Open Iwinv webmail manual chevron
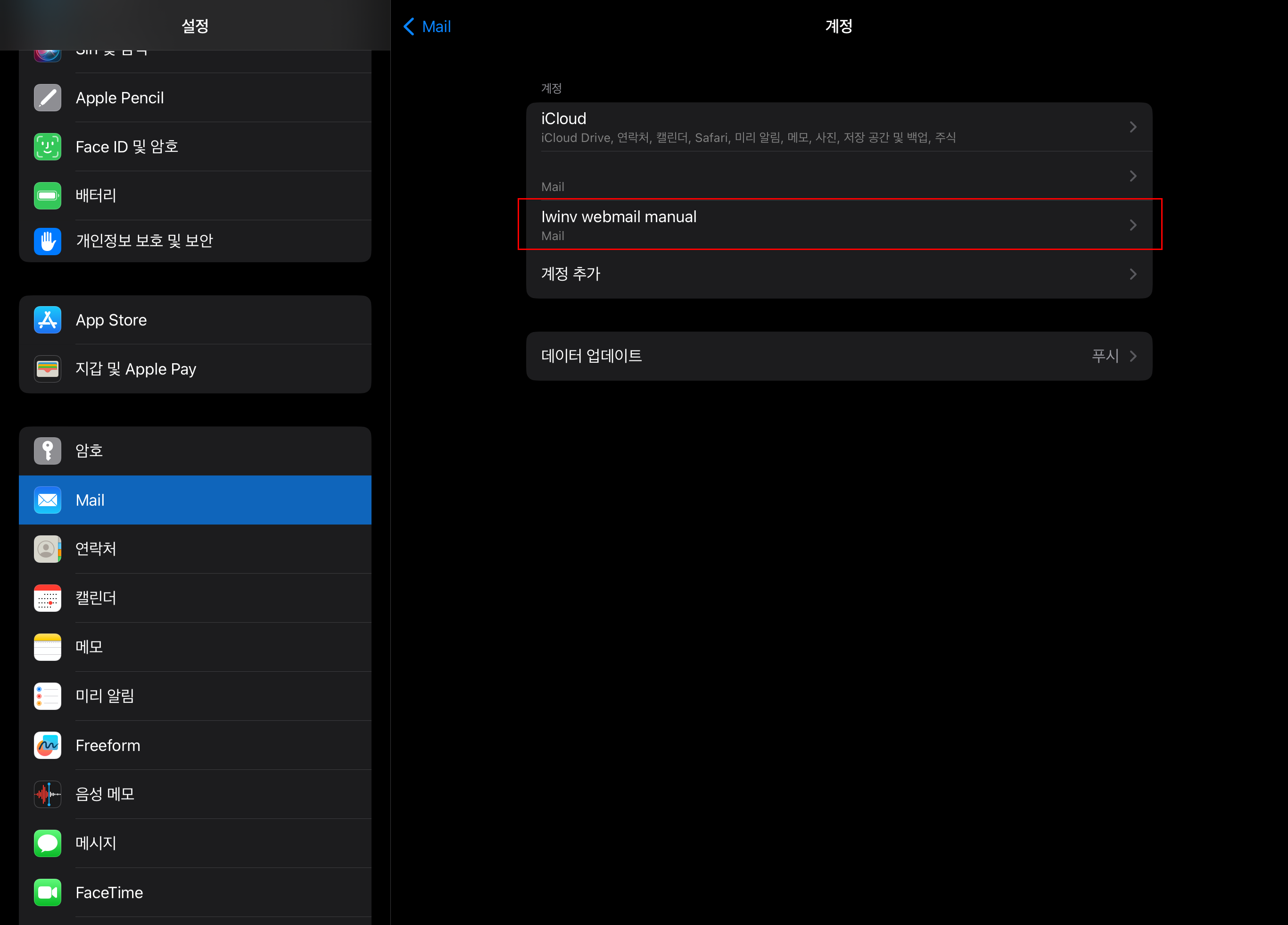The image size is (1288, 925). coord(1133,225)
